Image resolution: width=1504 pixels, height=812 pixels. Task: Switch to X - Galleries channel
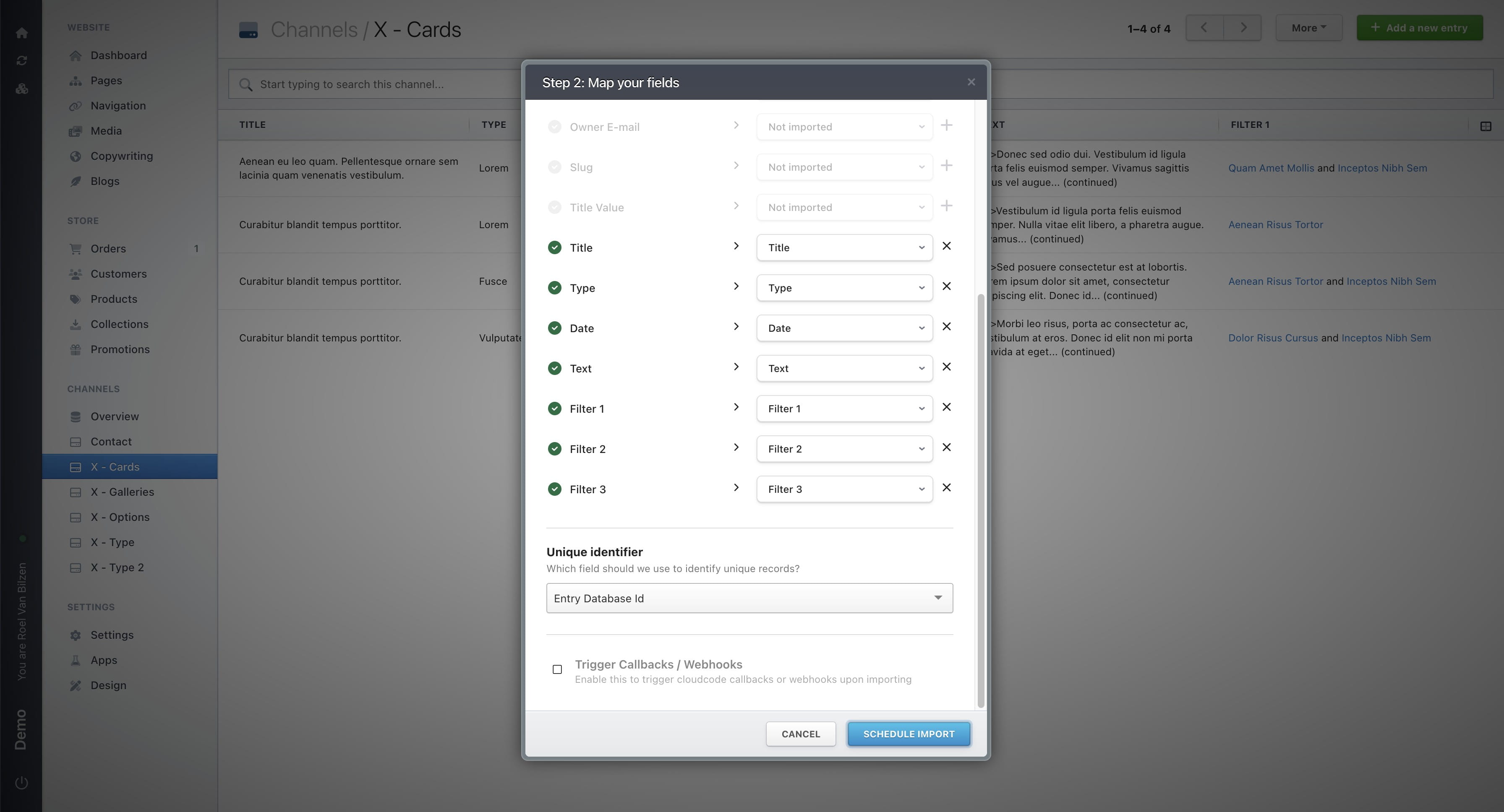click(123, 492)
